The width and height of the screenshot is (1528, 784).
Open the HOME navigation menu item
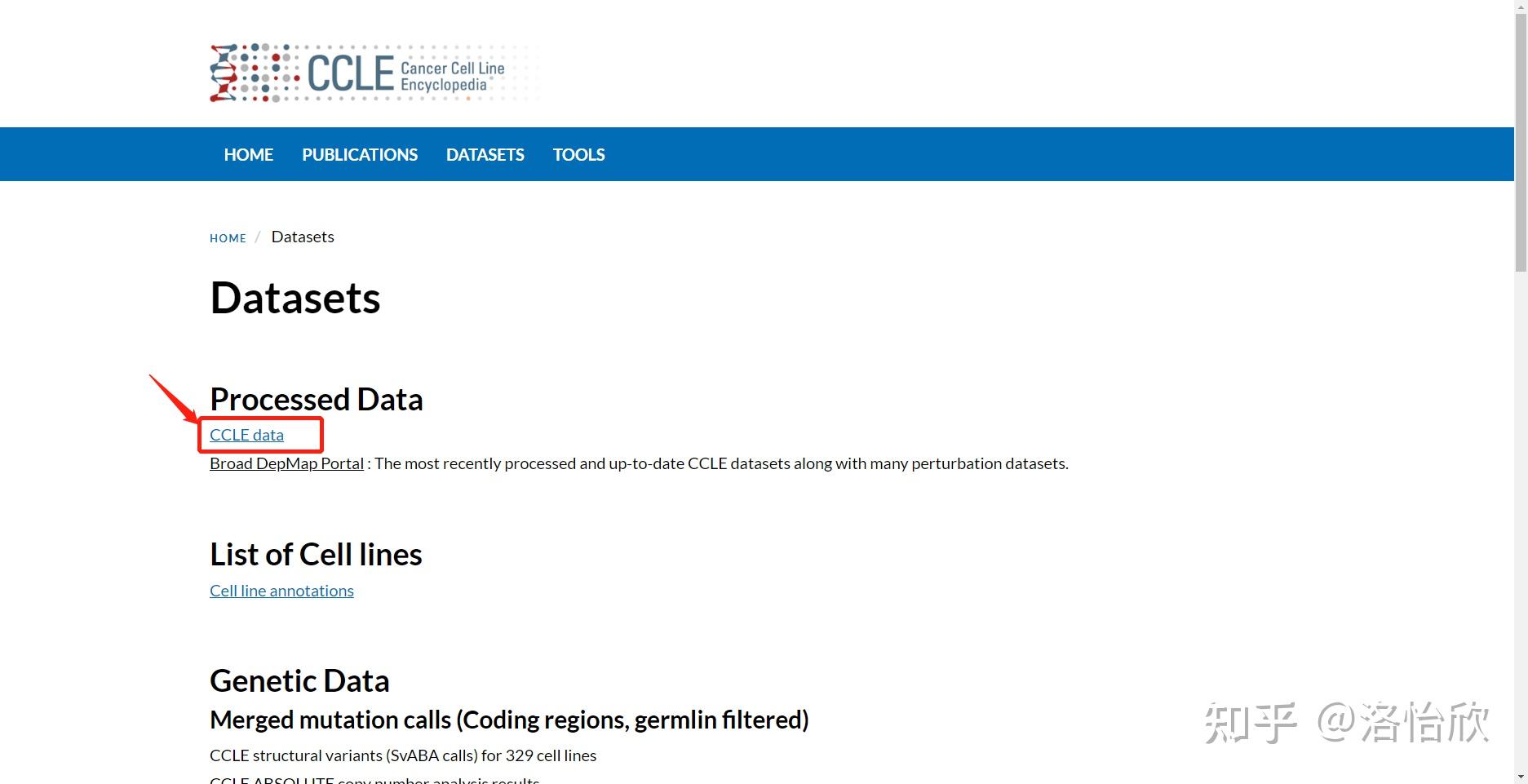point(249,154)
